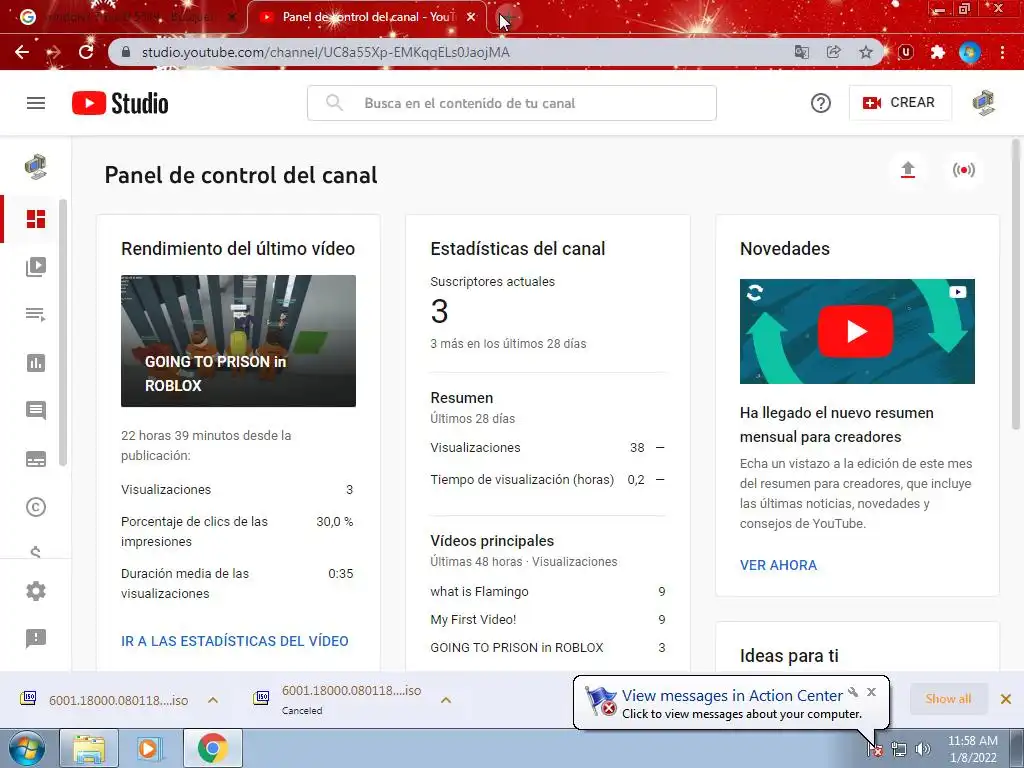This screenshot has width=1024, height=768.
Task: Open the Settings gear in sidebar
Action: pos(36,591)
